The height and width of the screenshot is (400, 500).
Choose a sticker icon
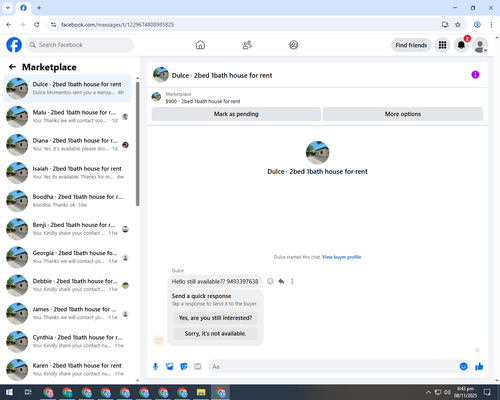(x=184, y=367)
